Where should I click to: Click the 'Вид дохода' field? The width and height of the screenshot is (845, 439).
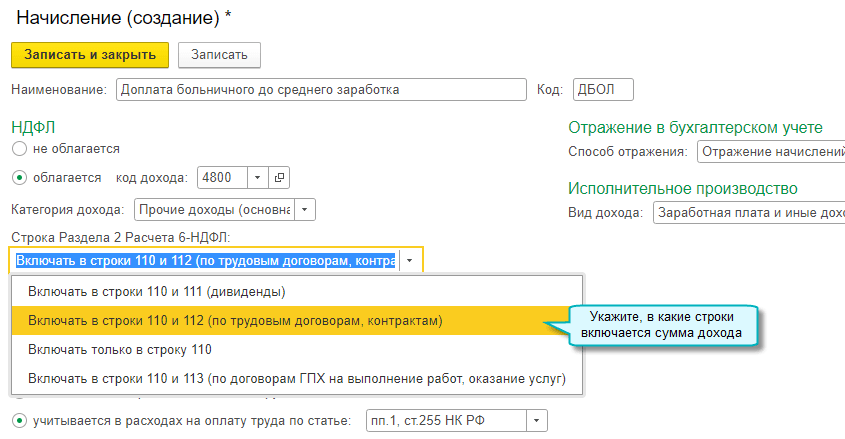click(748, 213)
